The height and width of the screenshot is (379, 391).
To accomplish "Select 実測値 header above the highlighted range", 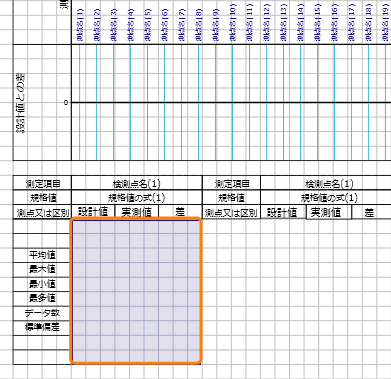I will tap(137, 212).
